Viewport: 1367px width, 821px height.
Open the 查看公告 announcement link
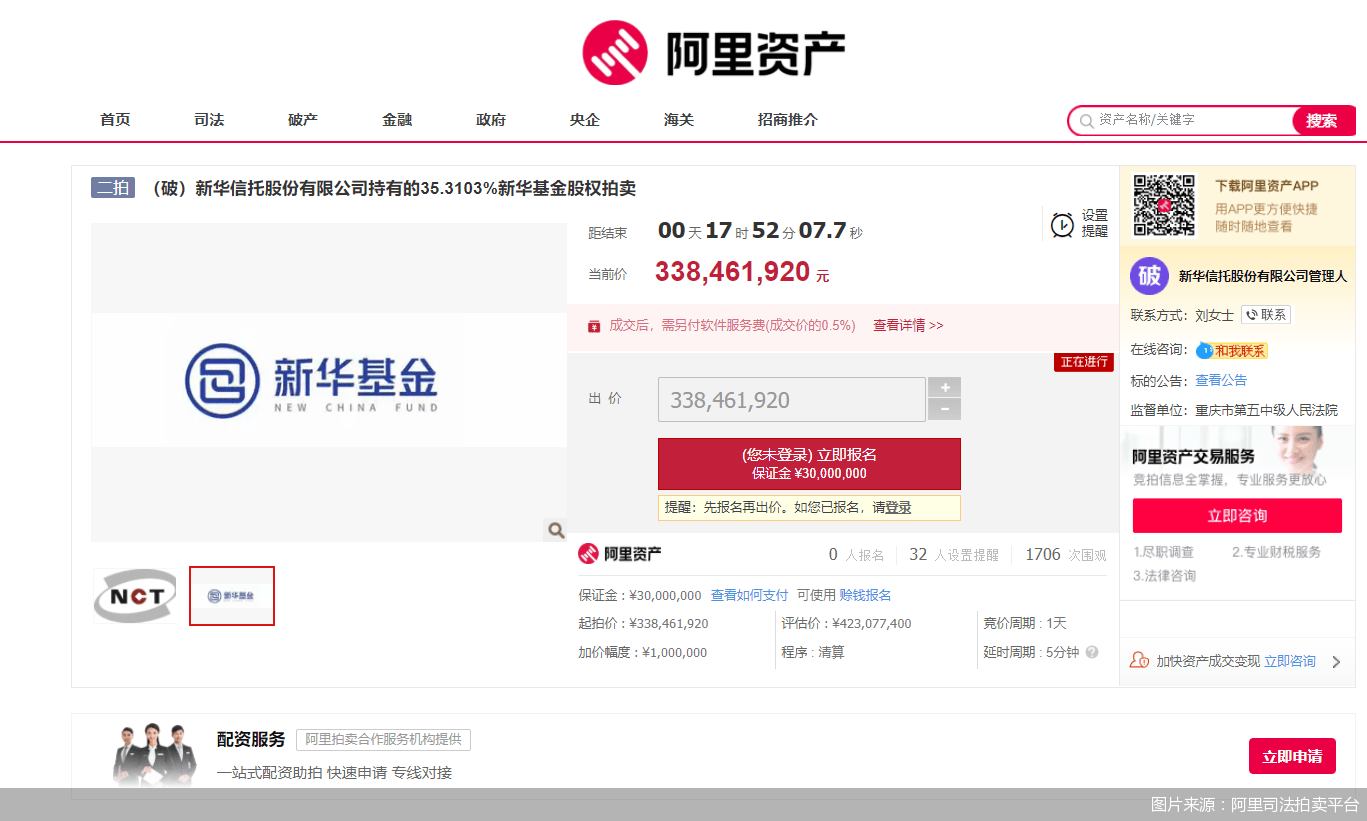(1221, 381)
